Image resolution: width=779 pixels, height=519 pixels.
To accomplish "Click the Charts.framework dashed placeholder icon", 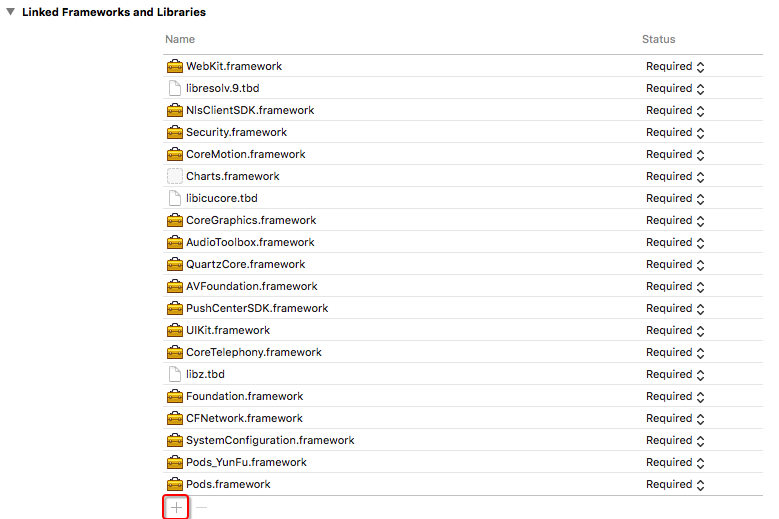I will (x=175, y=176).
